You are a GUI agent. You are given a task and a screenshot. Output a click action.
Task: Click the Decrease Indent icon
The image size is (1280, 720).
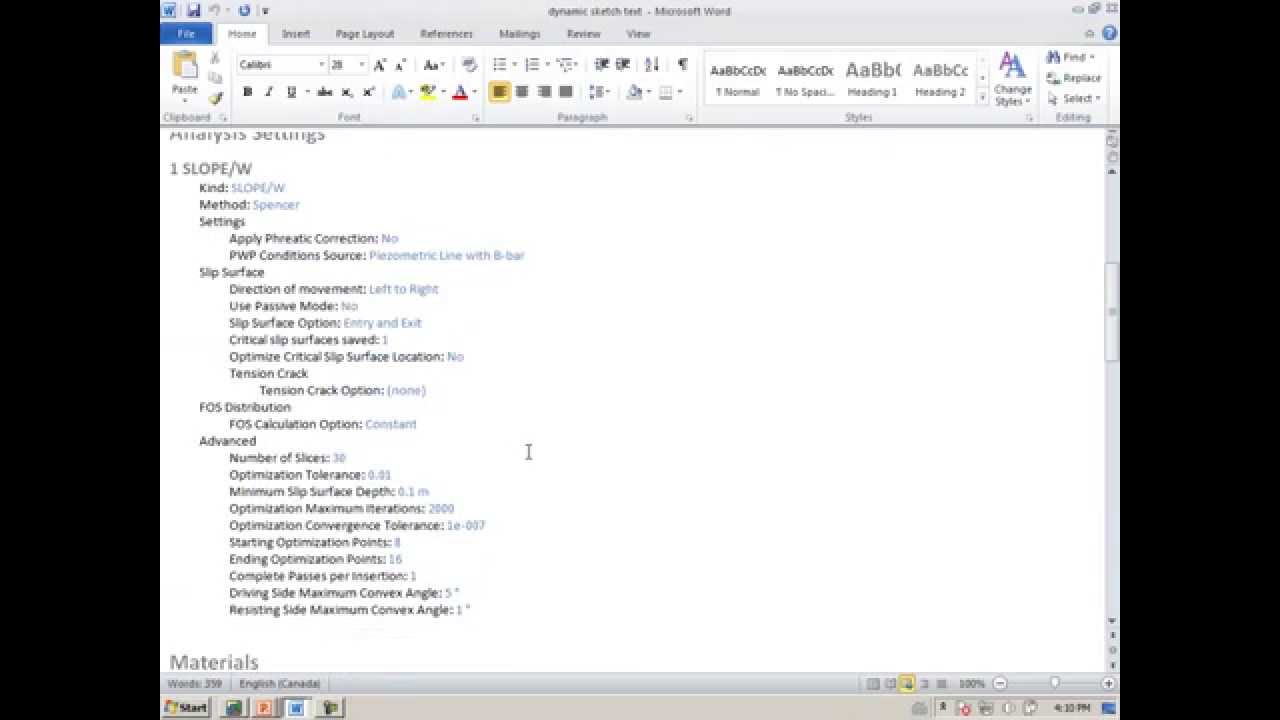pyautogui.click(x=602, y=65)
